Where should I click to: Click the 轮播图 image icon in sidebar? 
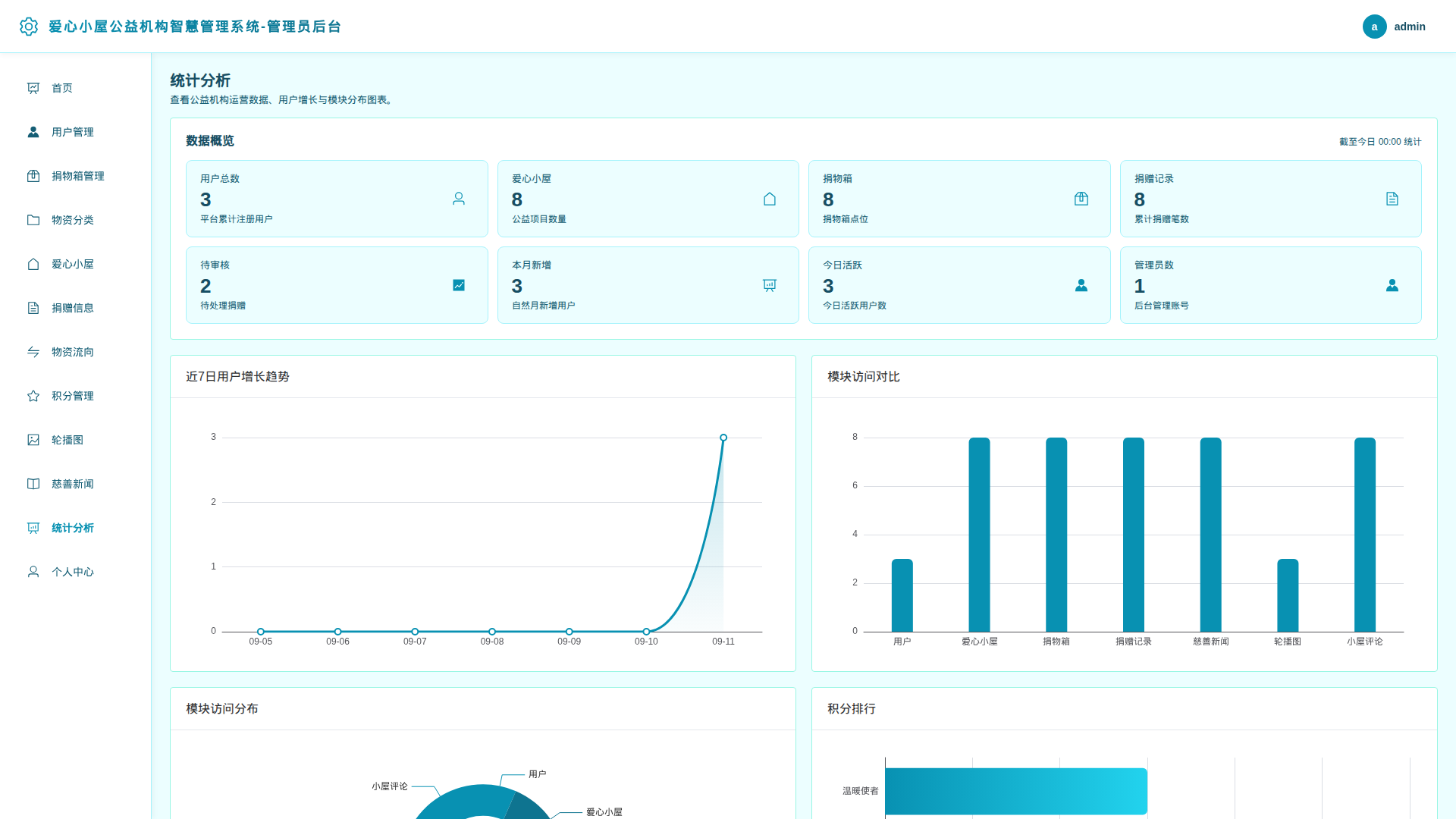33,440
